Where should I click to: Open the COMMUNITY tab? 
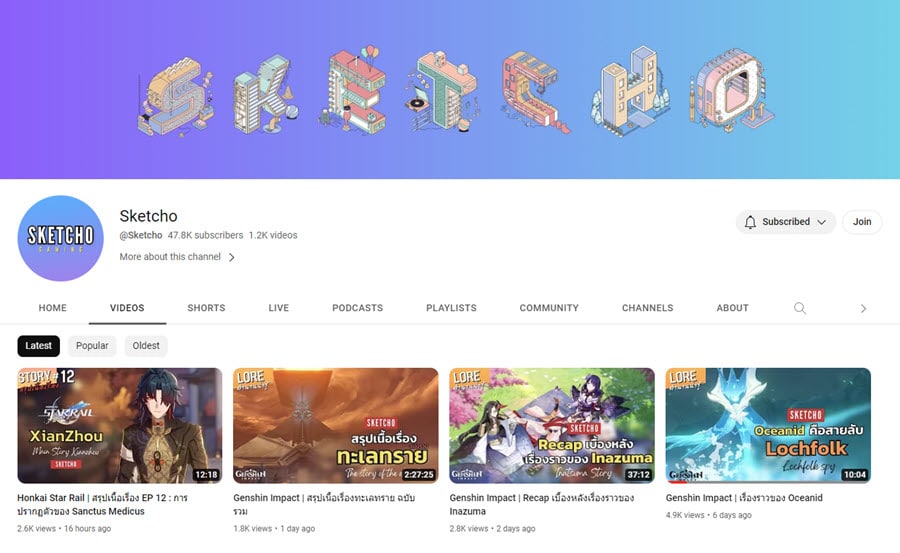pos(549,308)
